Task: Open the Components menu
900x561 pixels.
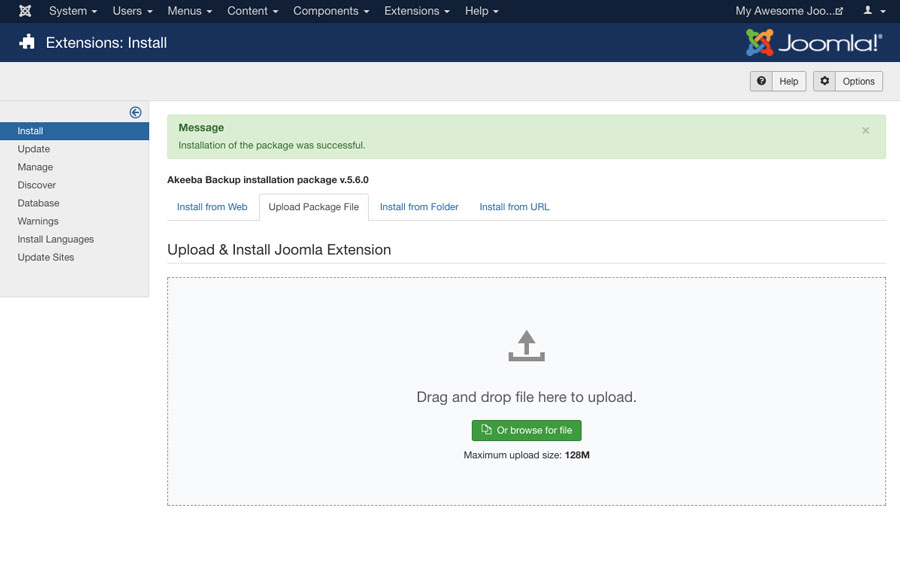Action: 331,11
